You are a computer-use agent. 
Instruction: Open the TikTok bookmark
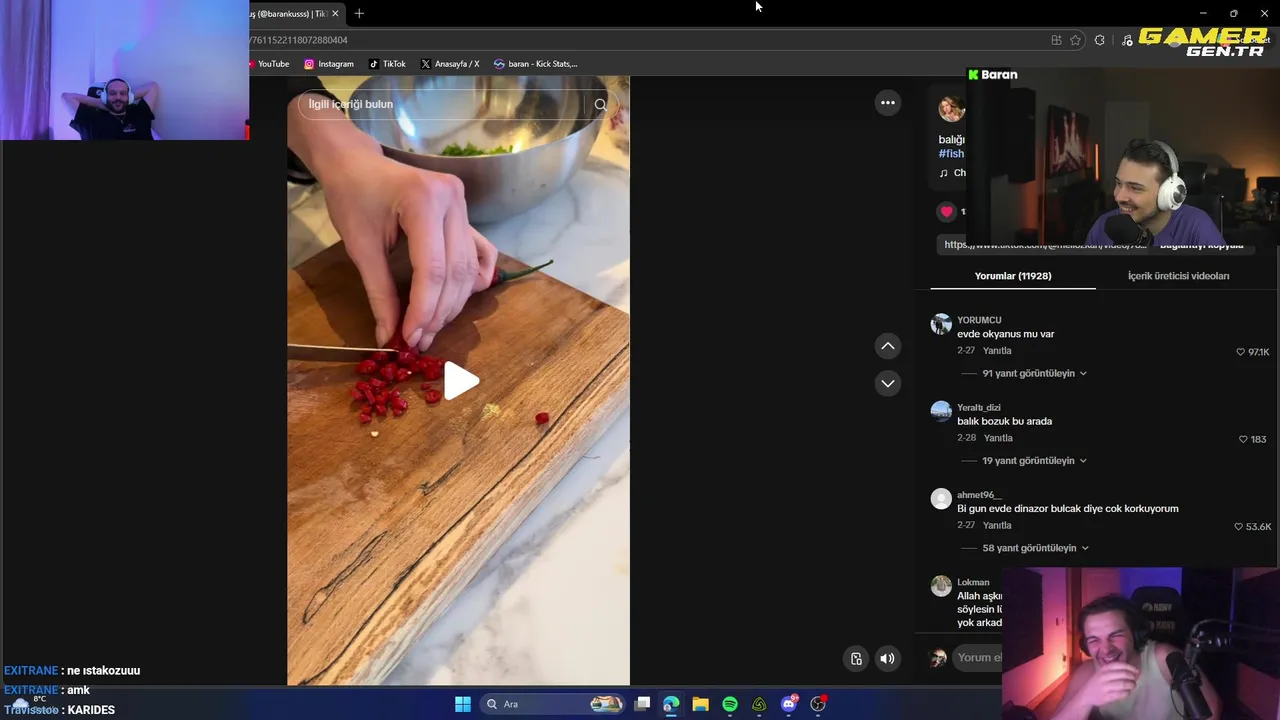click(387, 64)
